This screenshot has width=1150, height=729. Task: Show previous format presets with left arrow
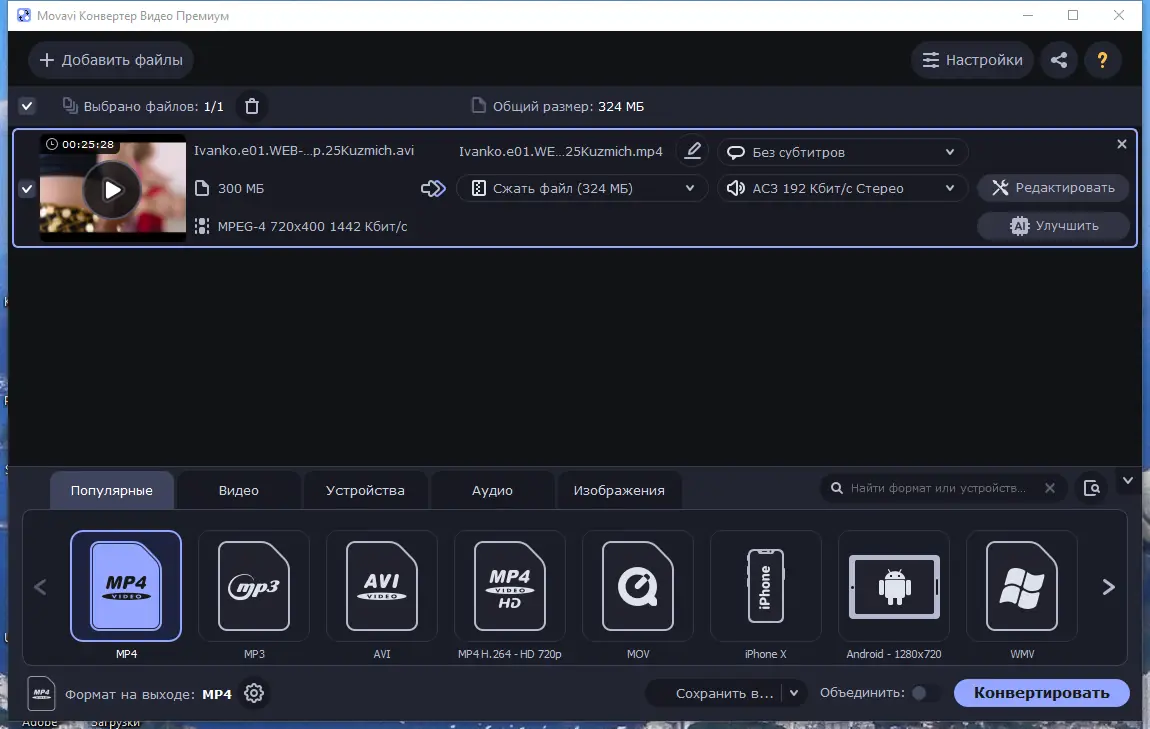40,587
